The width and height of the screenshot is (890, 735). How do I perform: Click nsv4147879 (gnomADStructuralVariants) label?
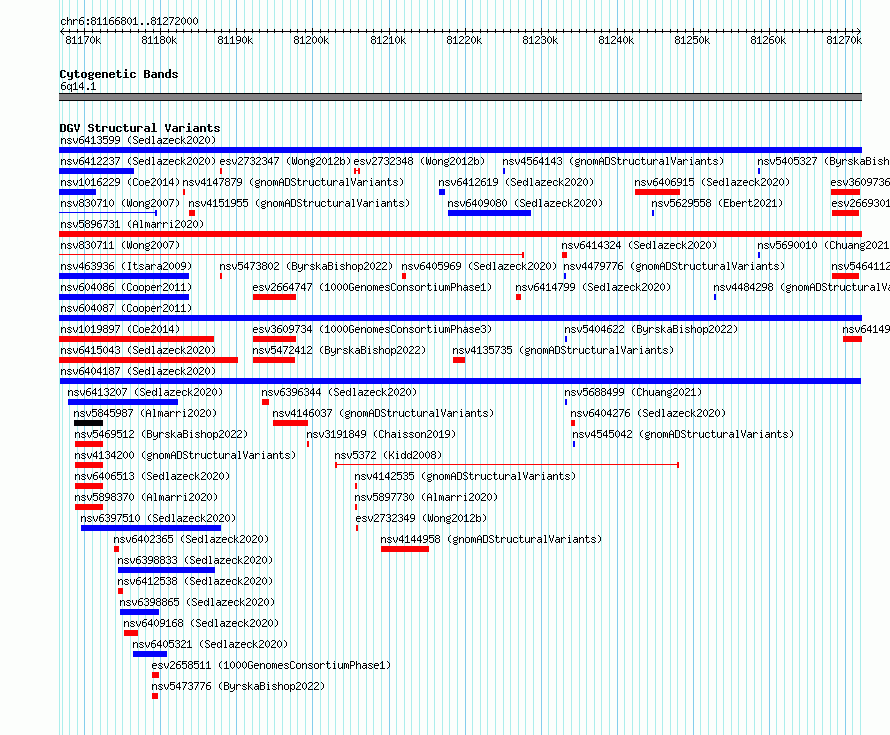(293, 182)
